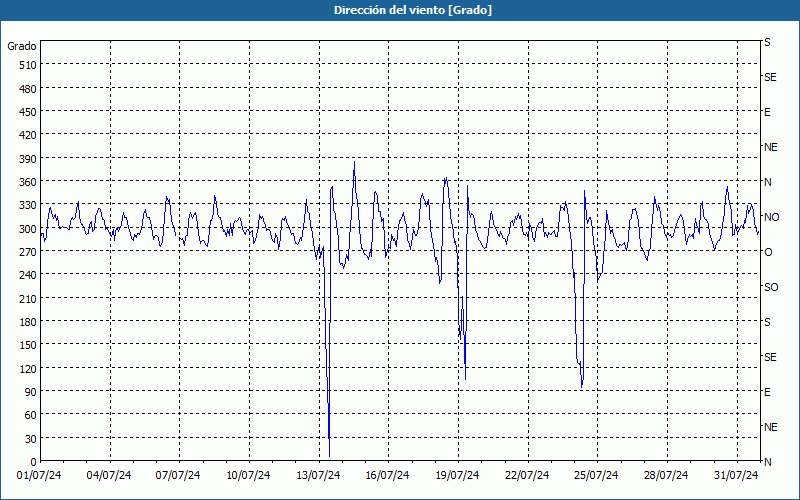Click the 450 value on the axis
This screenshot has width=800, height=500.
tap(28, 112)
